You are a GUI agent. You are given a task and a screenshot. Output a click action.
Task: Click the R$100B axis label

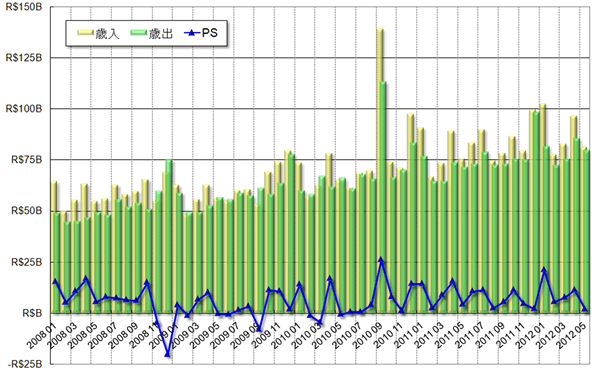click(x=23, y=109)
